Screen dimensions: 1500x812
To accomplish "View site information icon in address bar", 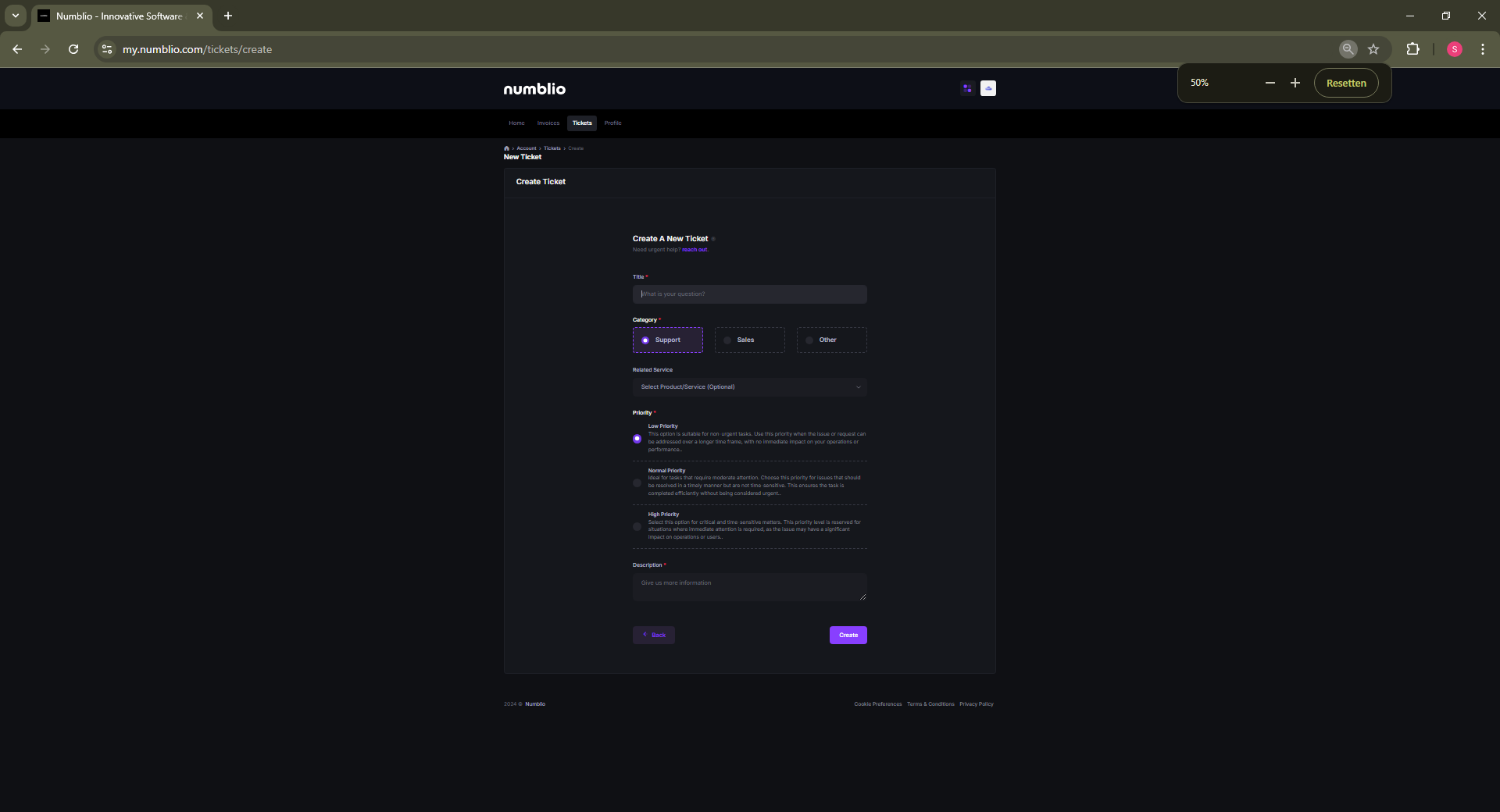I will 107,49.
